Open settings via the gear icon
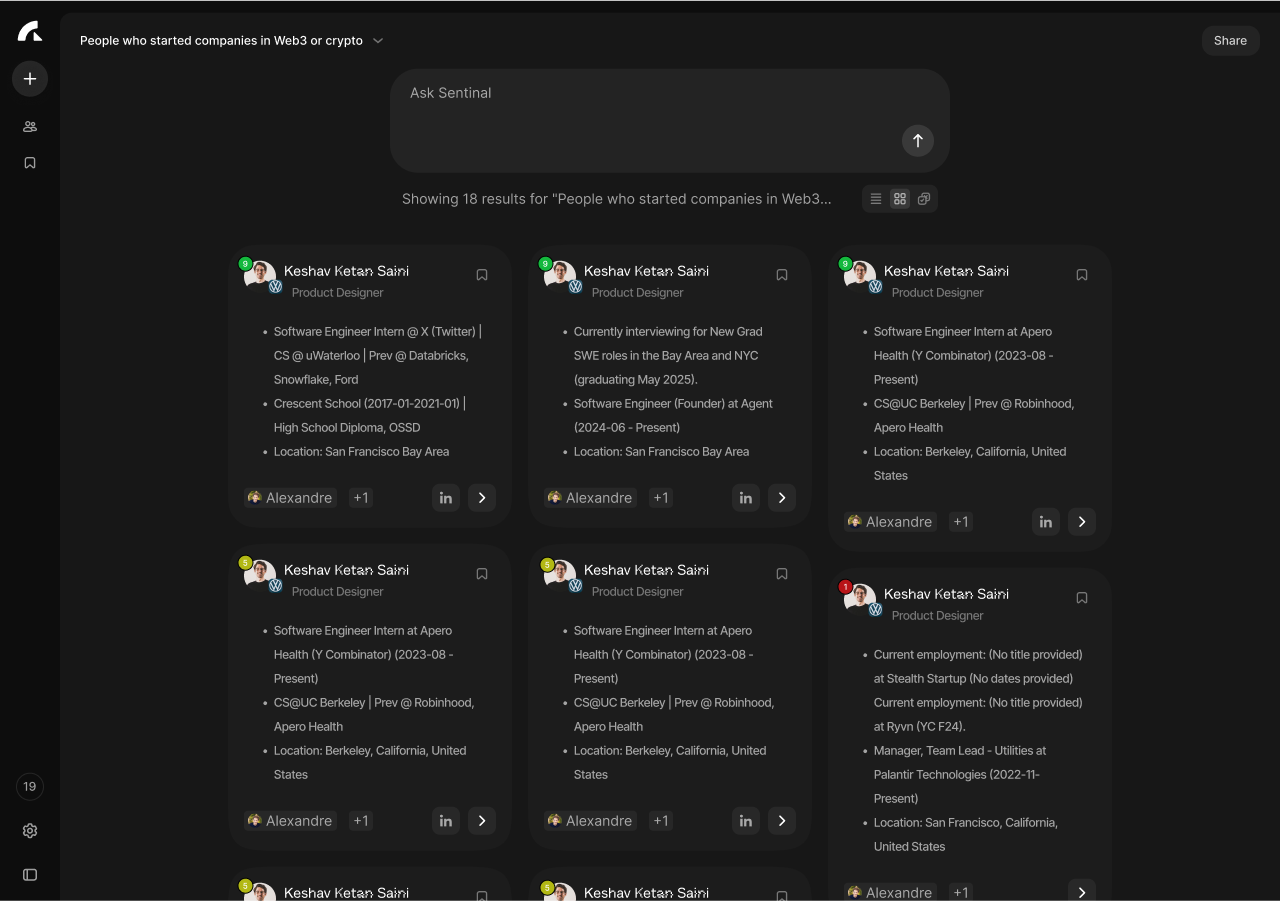Viewport: 1280px width, 901px height. [30, 830]
